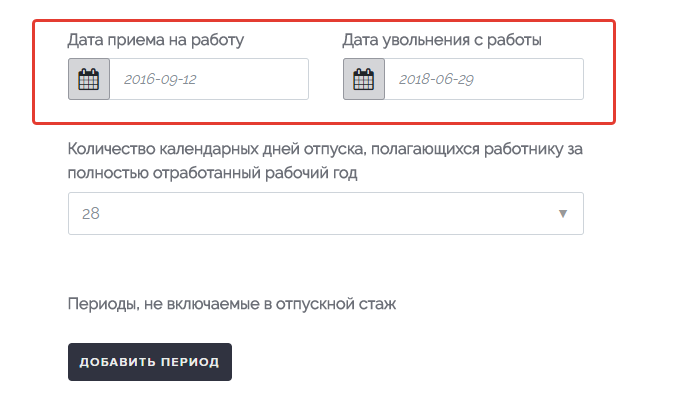691x415 pixels.
Task: Click the dropdown arrow in the vacation days selector
Action: 563,214
